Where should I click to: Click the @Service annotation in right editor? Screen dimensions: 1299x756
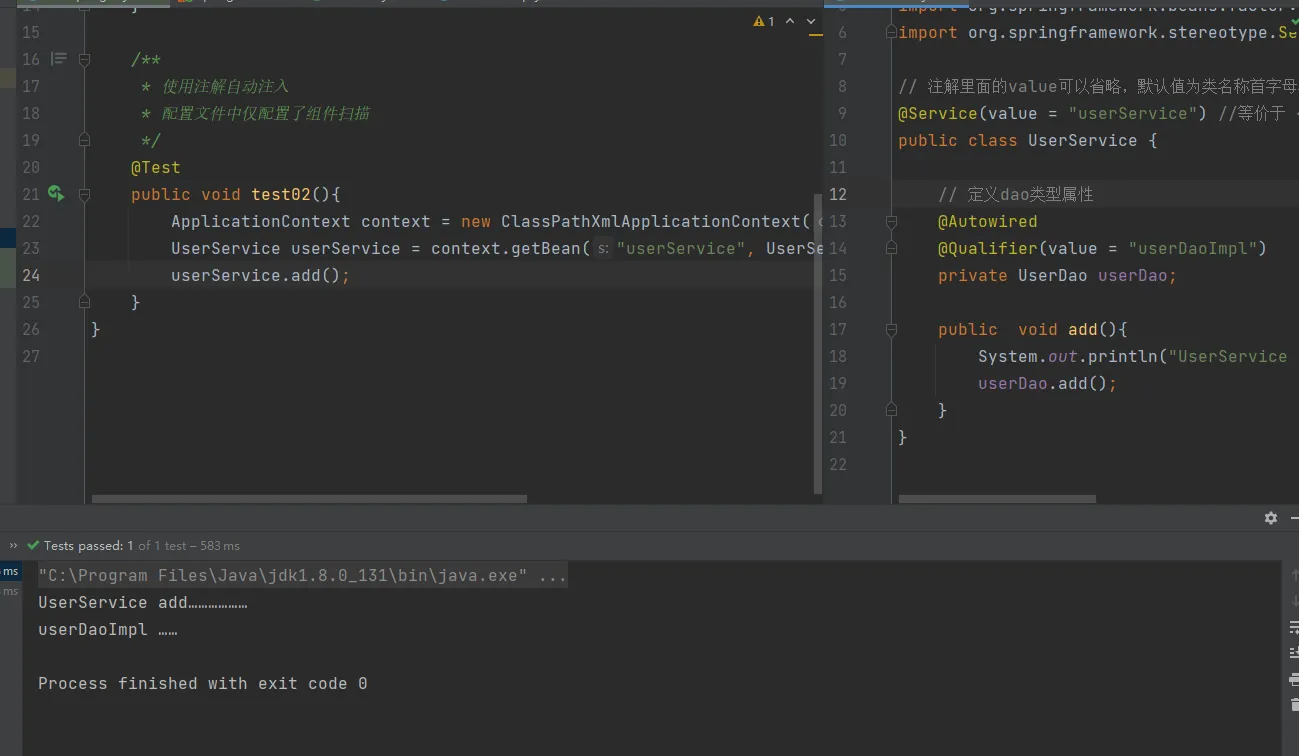pyautogui.click(x=937, y=113)
